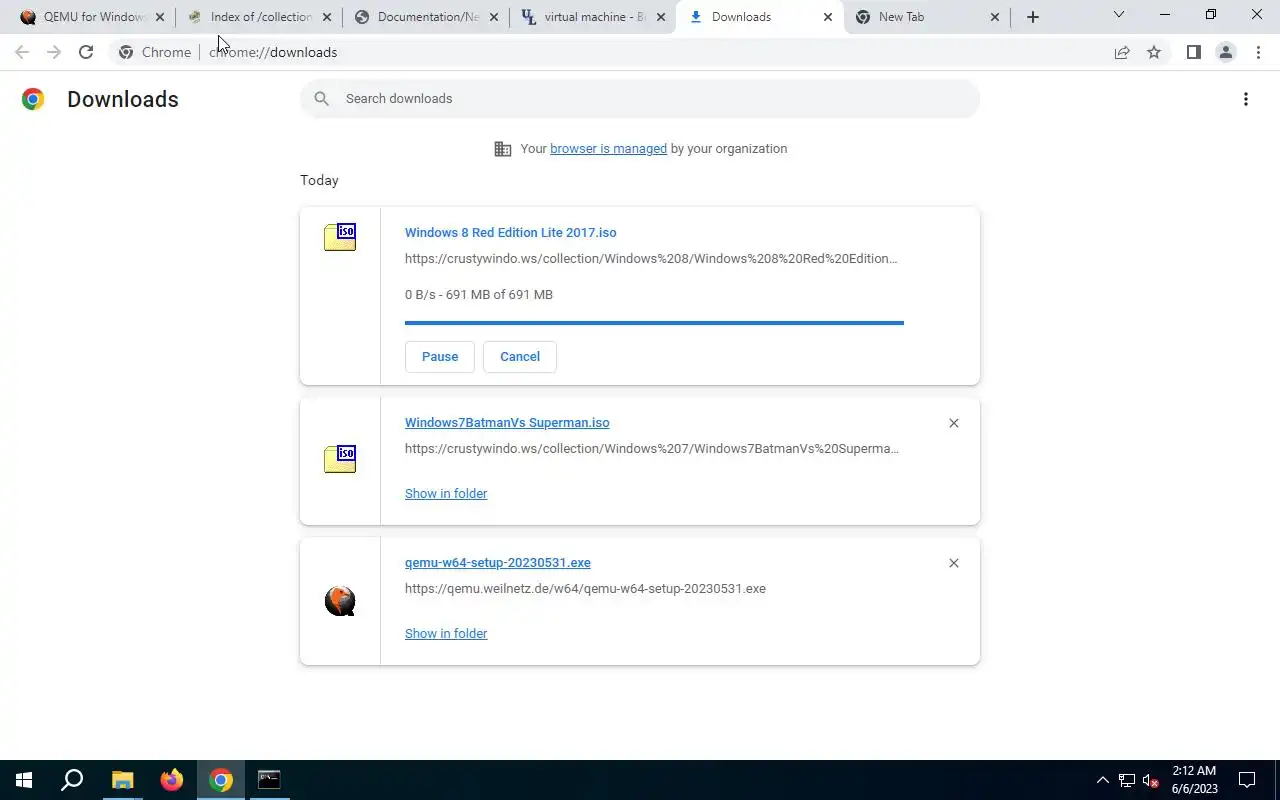Click the Today date heading
Screen dimensions: 1280x800
[319, 180]
